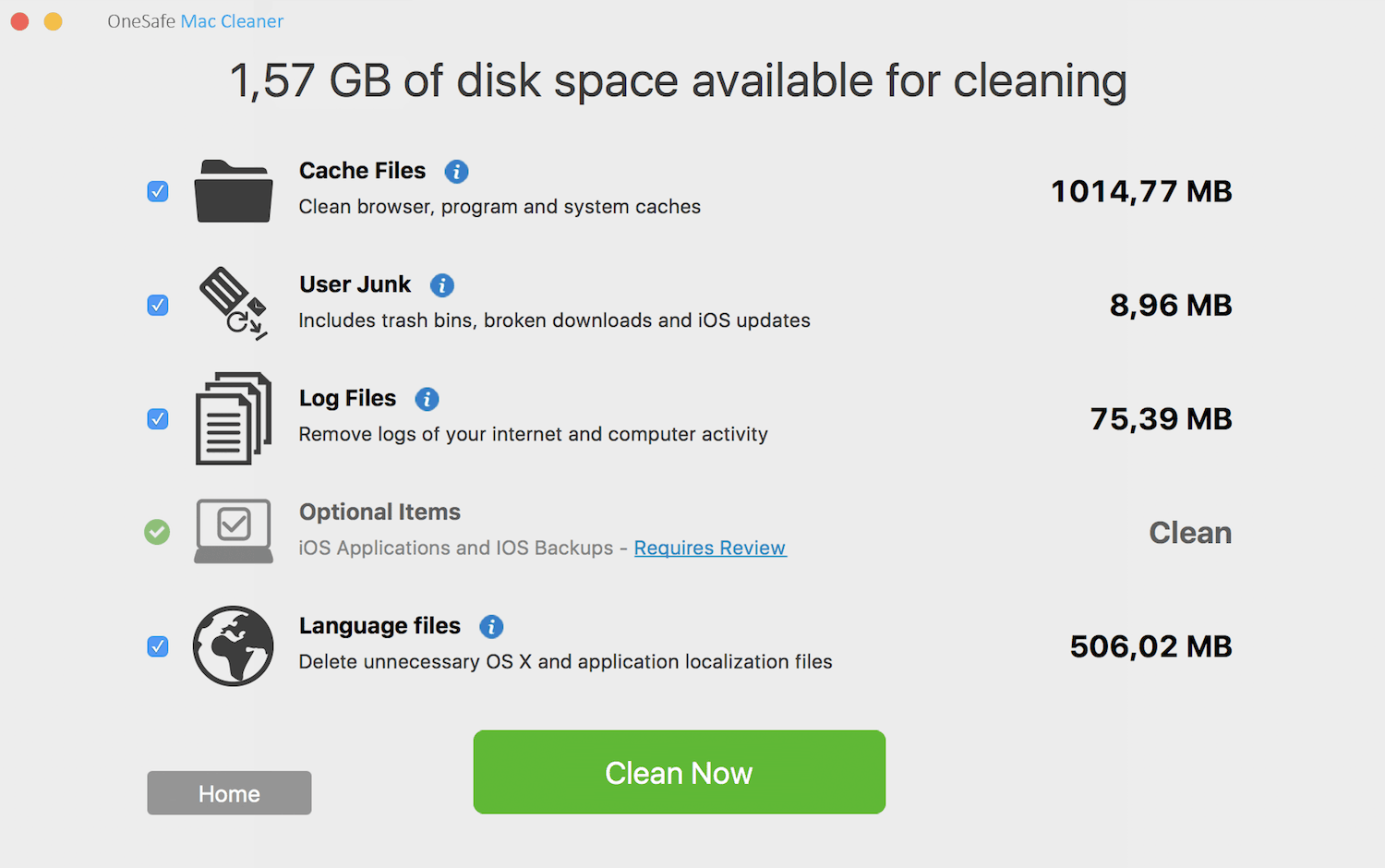1385x868 pixels.
Task: Click the green checkmark next to Optional Items
Action: [157, 532]
